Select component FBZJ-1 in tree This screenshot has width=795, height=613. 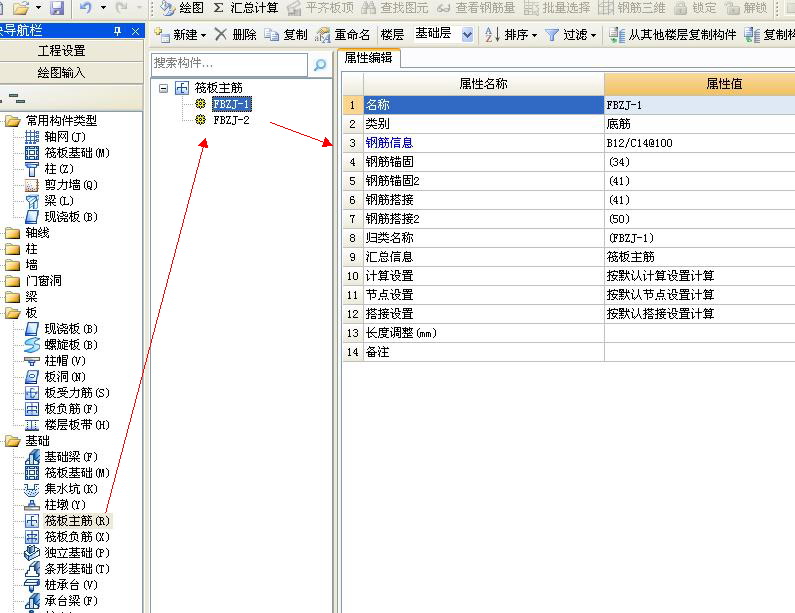tap(231, 104)
